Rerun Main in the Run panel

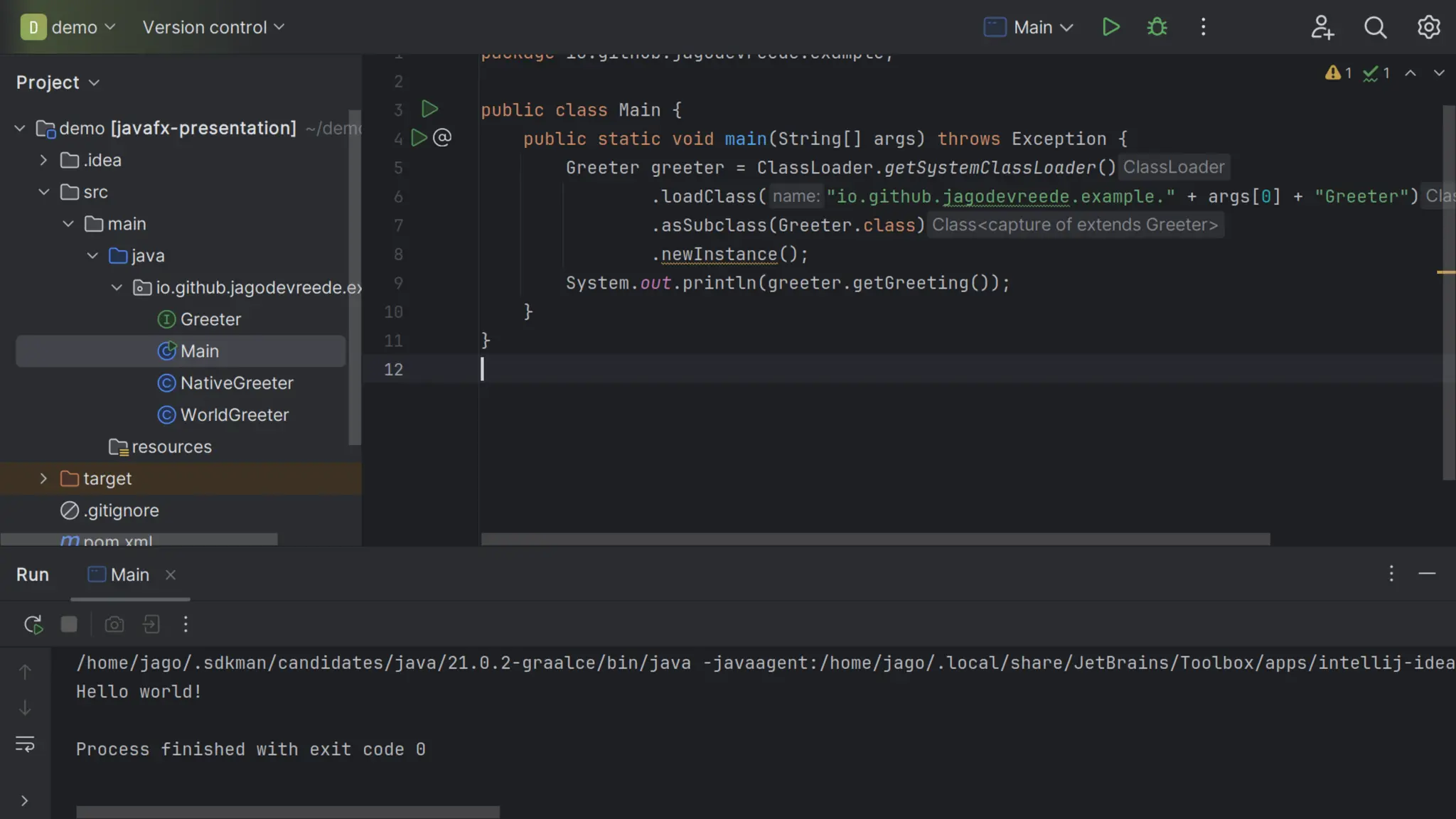pyautogui.click(x=33, y=624)
